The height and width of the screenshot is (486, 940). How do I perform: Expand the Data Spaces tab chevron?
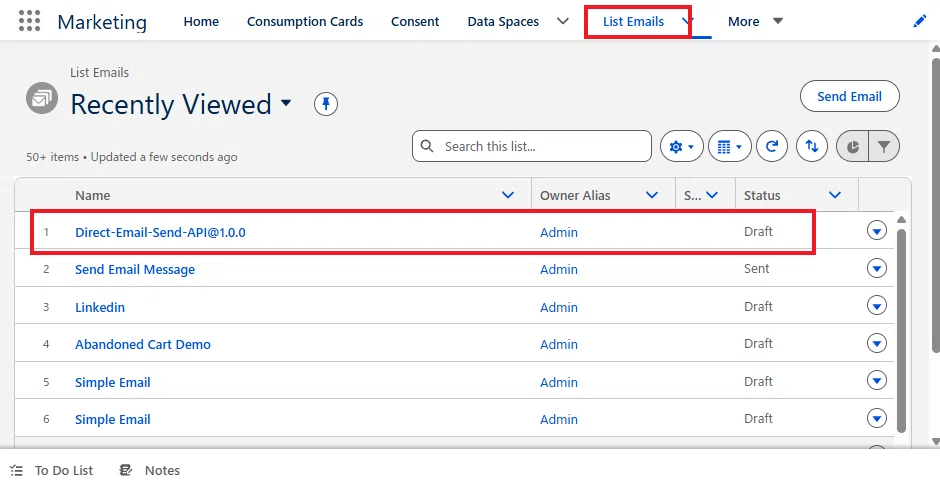(x=562, y=21)
